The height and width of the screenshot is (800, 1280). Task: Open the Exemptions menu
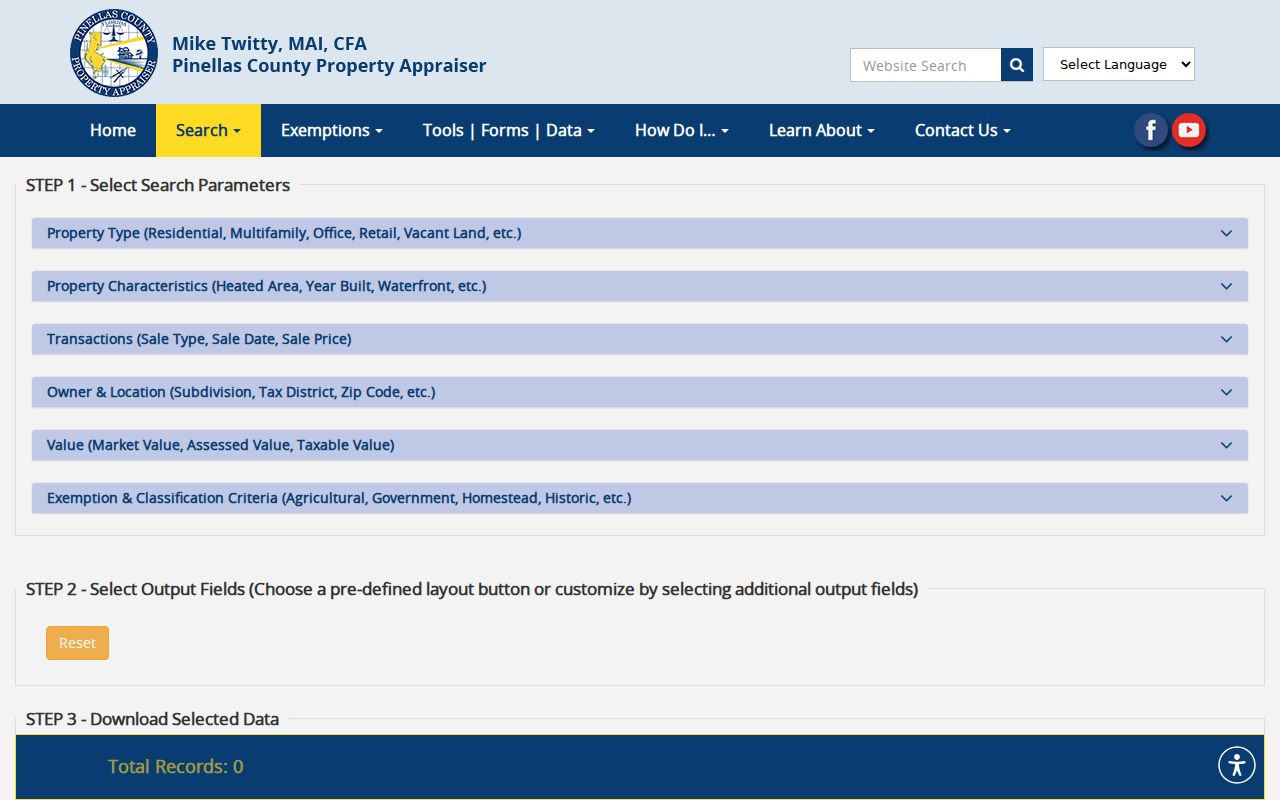coord(332,130)
